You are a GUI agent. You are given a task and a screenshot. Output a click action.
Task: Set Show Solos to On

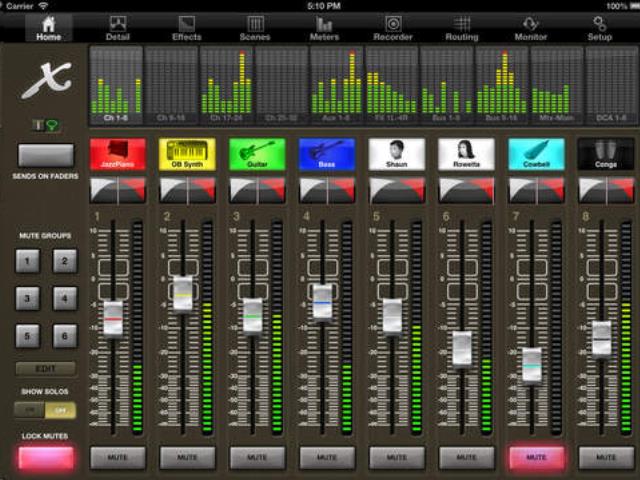(29, 410)
